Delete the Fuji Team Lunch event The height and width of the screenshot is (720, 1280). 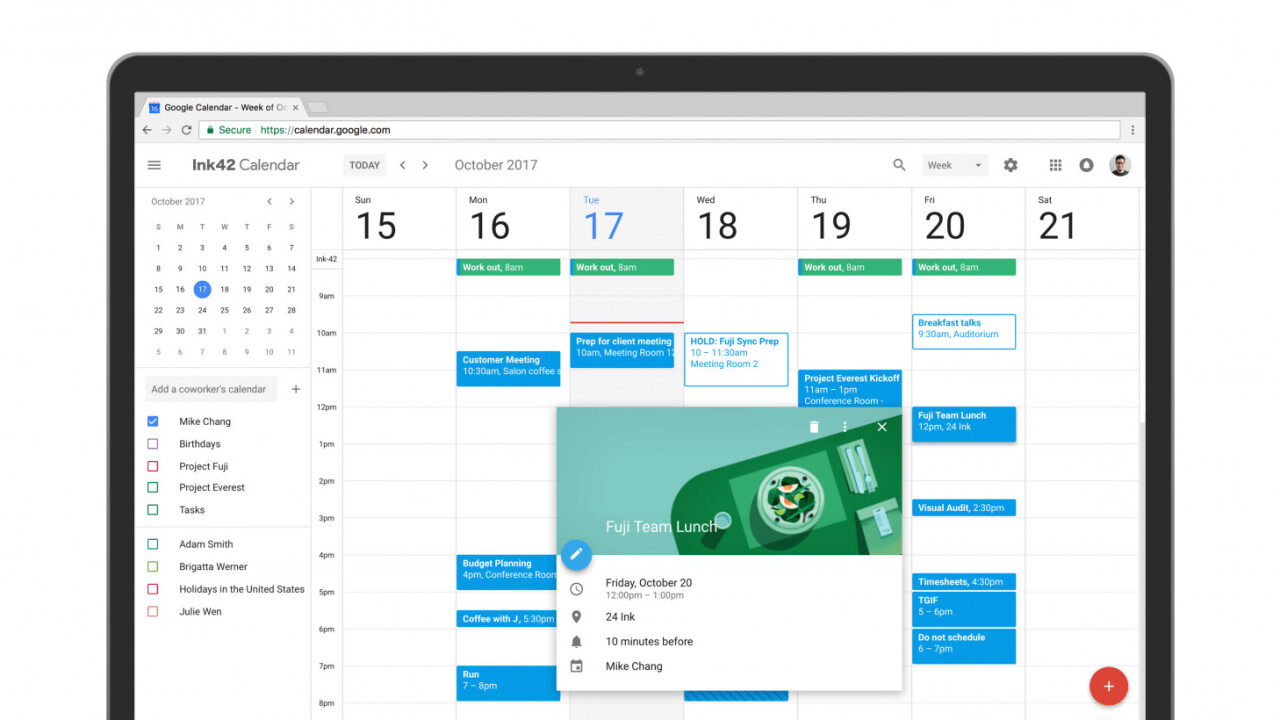(814, 427)
